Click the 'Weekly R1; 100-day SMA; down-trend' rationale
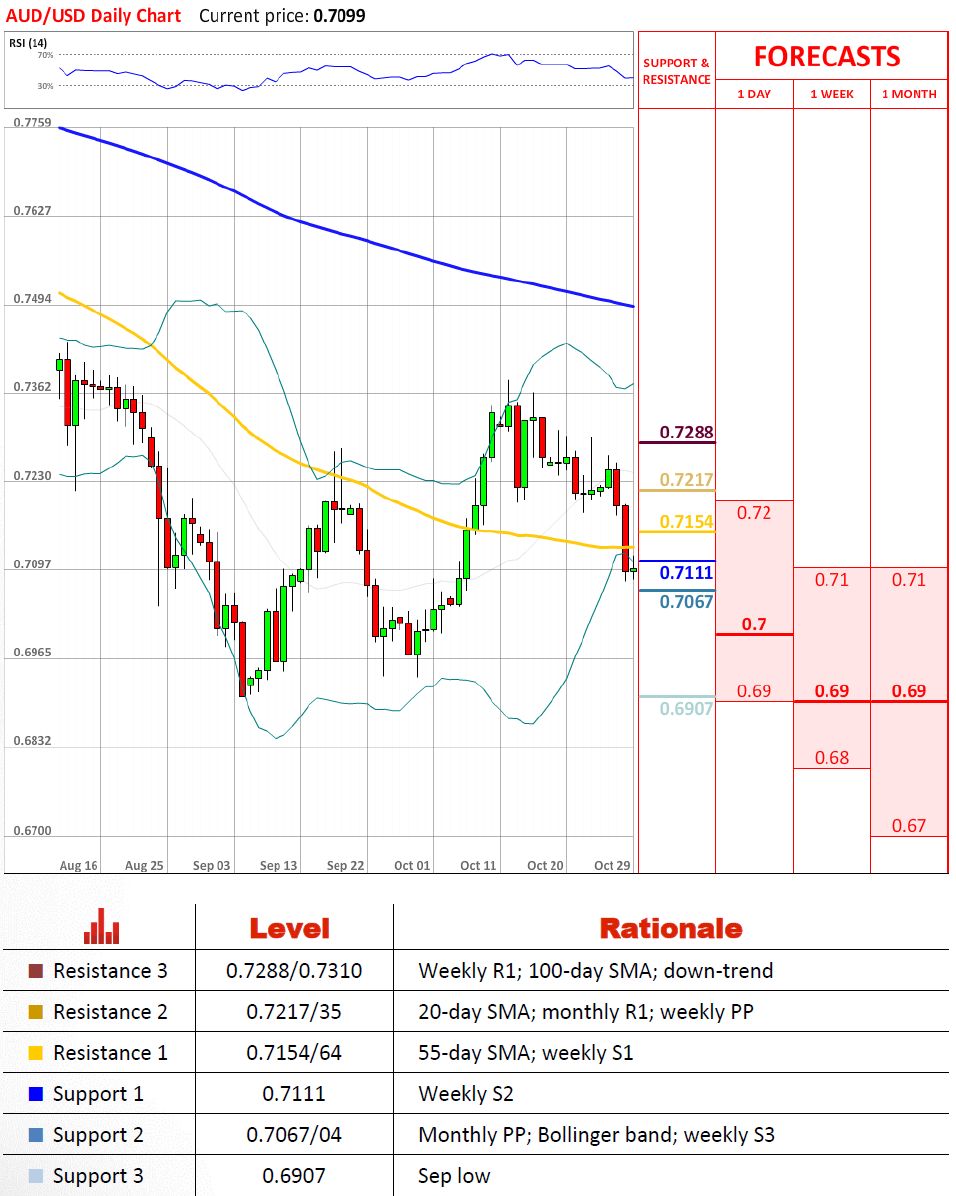 pos(596,971)
